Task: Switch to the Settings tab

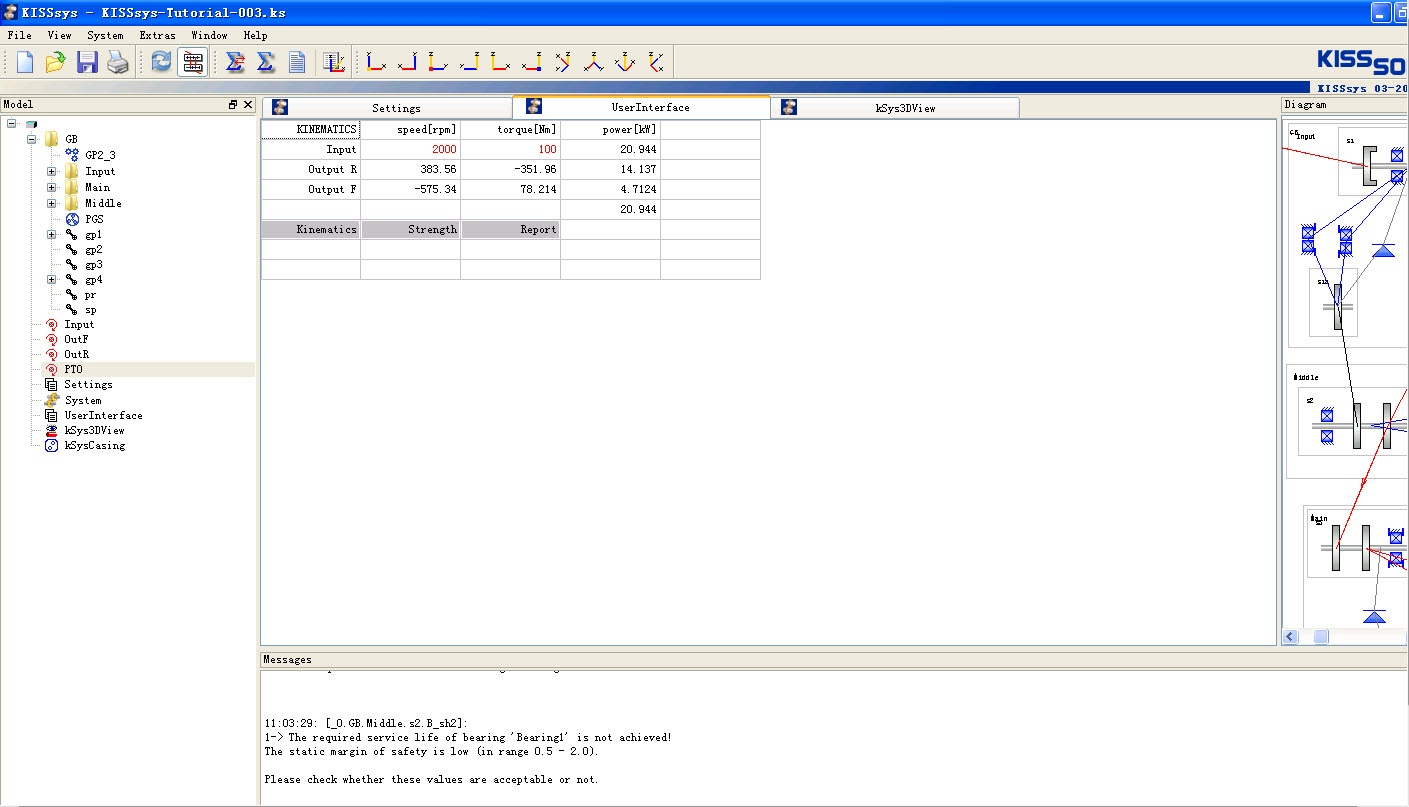Action: tap(387, 108)
